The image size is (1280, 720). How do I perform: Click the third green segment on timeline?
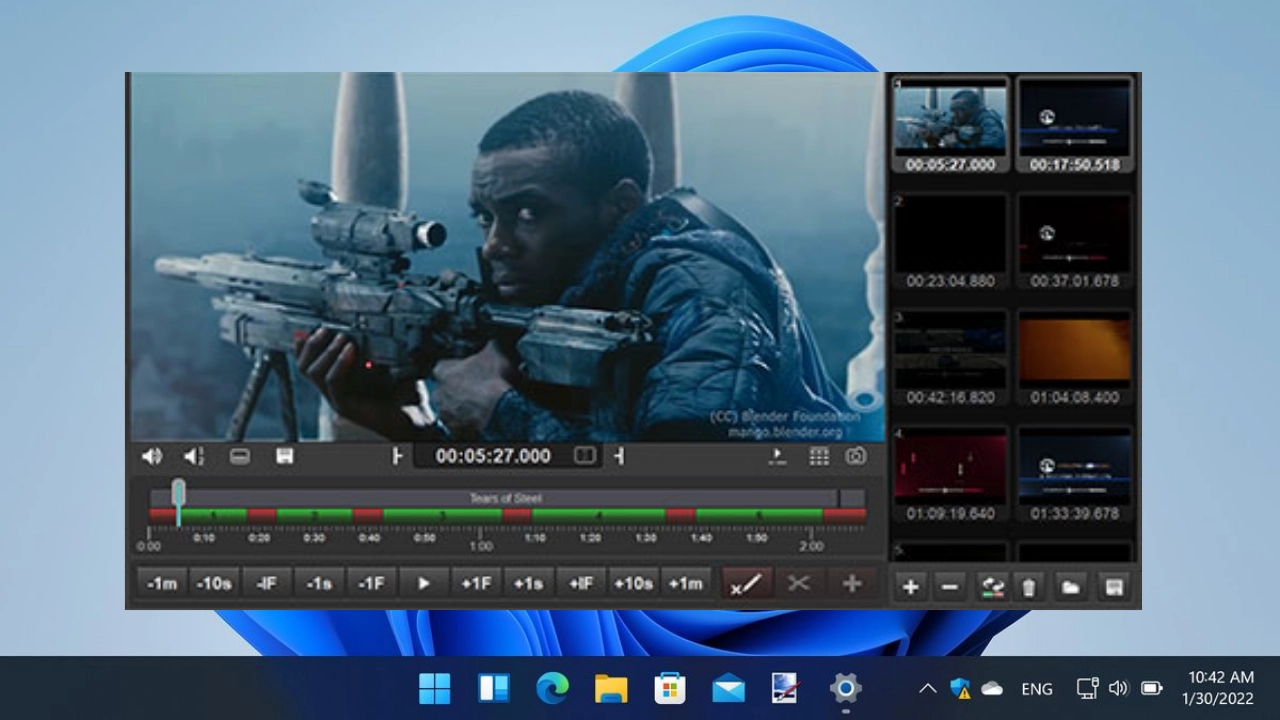(442, 515)
